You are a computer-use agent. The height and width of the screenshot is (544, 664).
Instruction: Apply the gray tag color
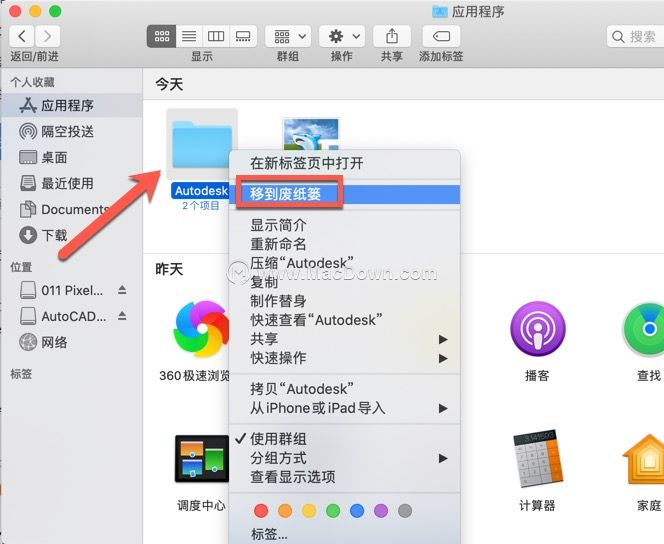tap(405, 511)
